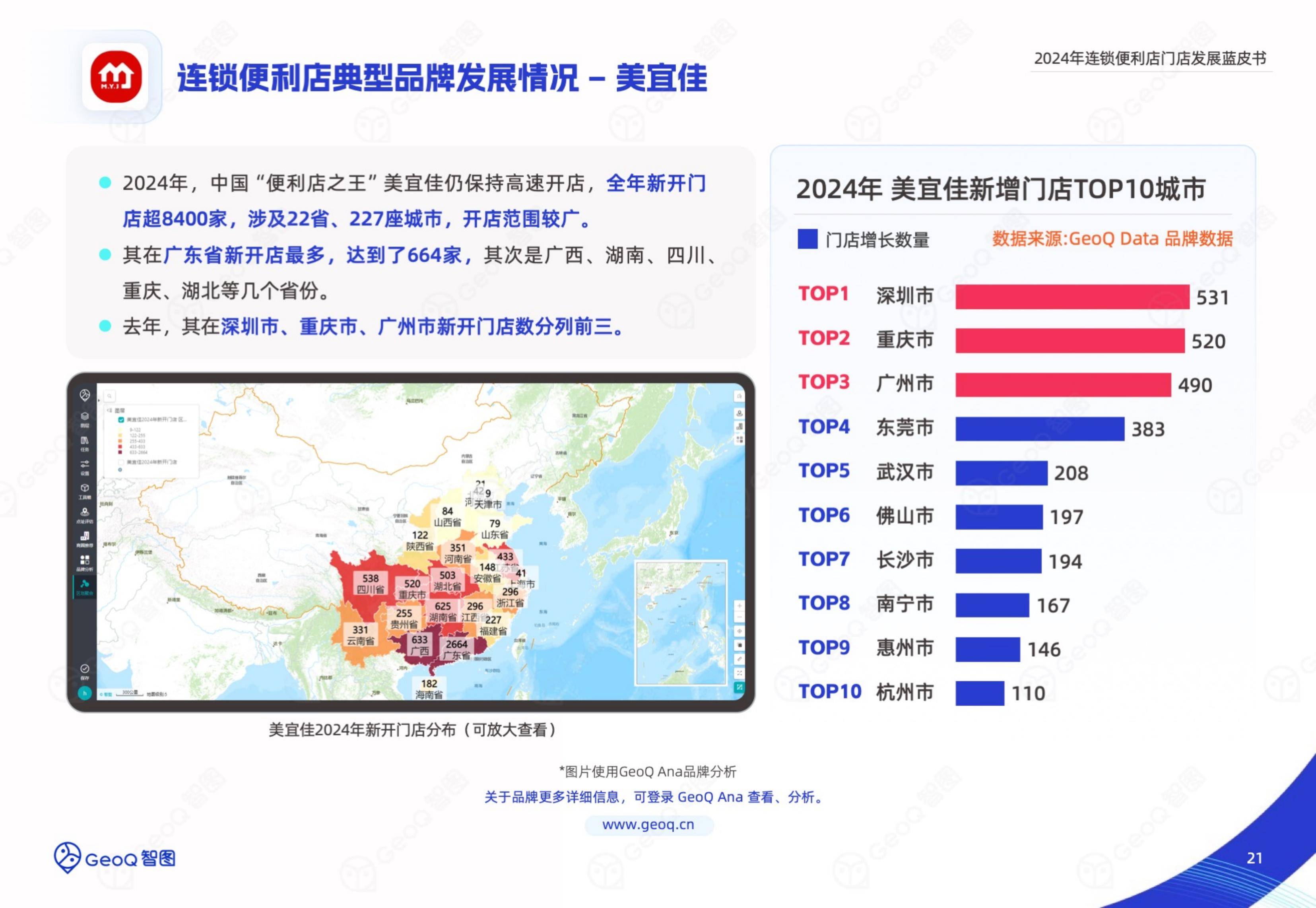Open the www.geoq.cn link
Screen dimensions: 1316x908
[x=648, y=825]
